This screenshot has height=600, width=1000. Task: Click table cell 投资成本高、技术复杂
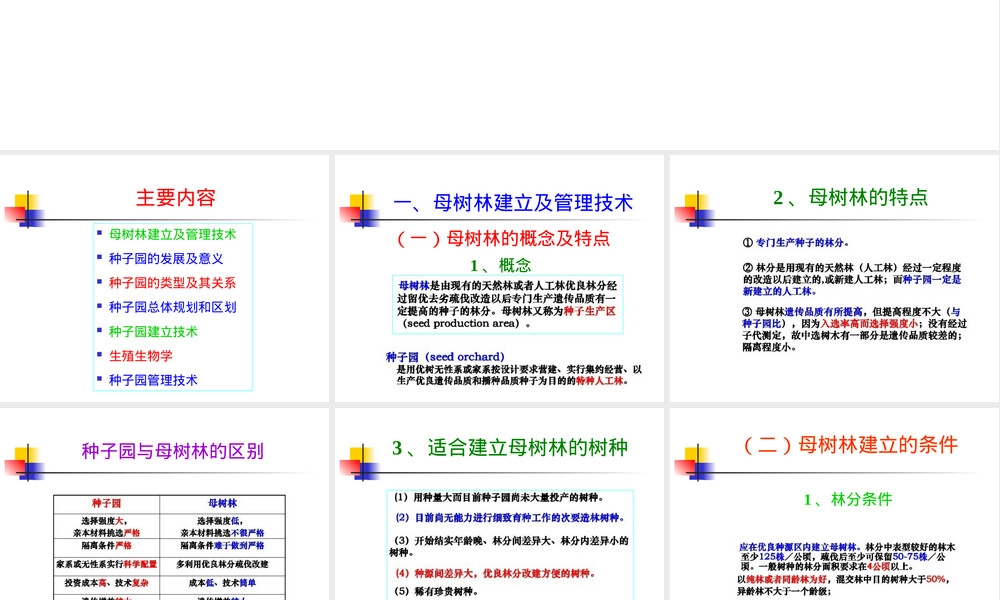107,583
